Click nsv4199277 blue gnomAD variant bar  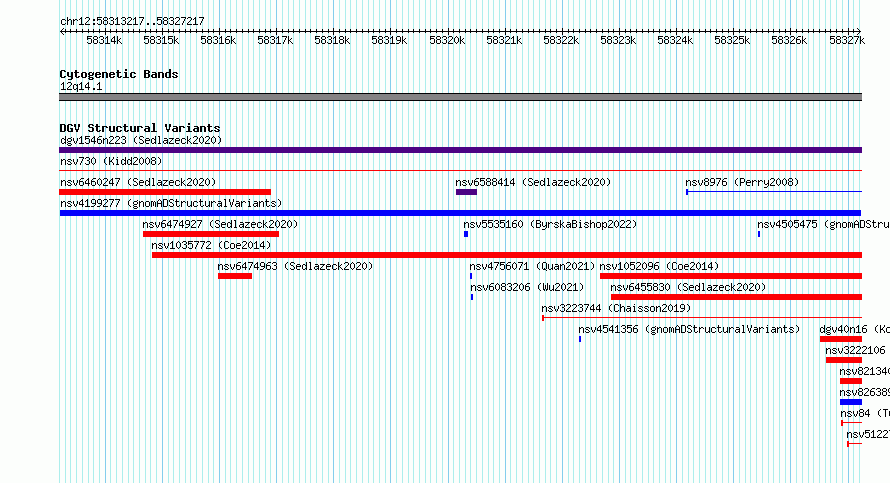460,213
